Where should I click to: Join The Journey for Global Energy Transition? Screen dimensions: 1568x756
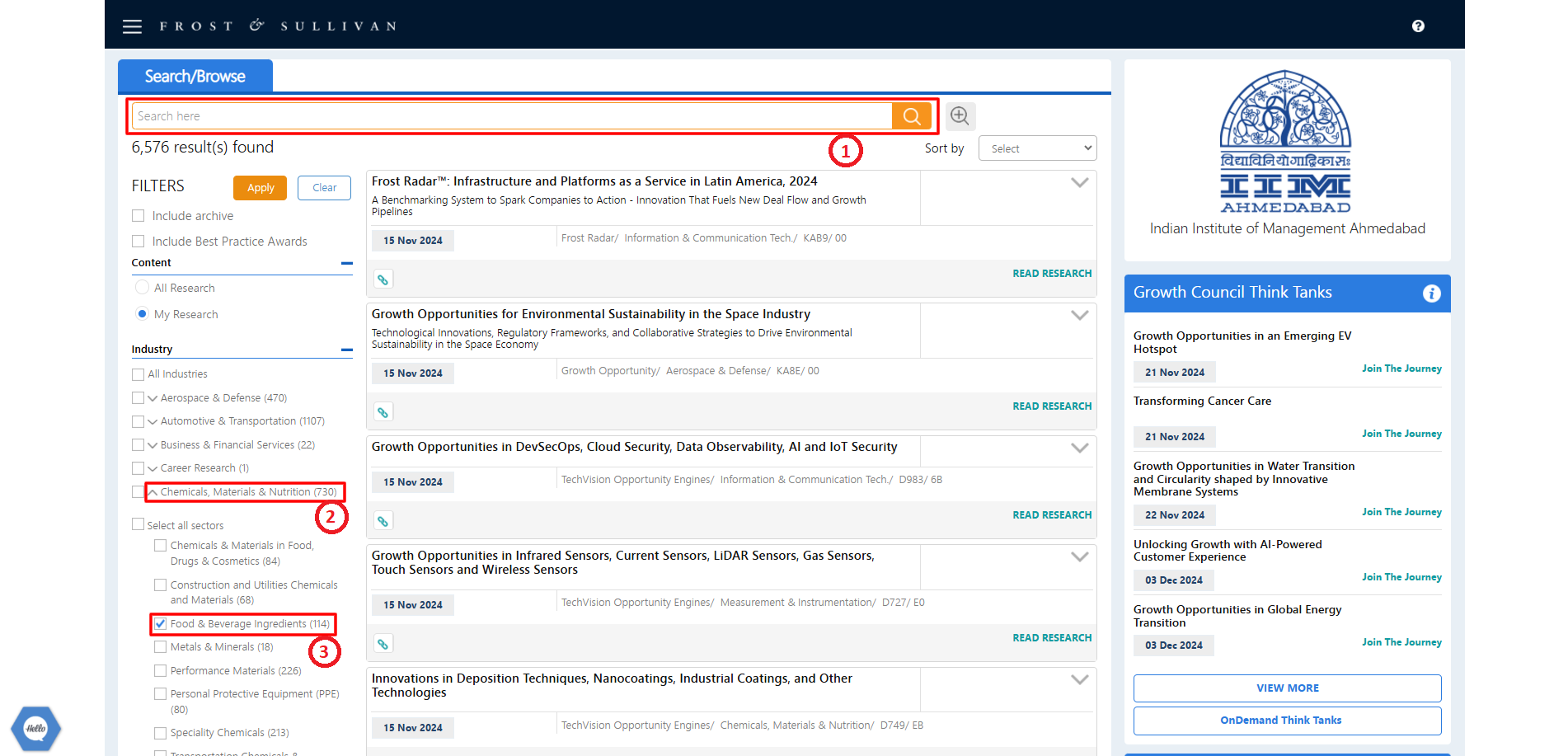point(1401,642)
